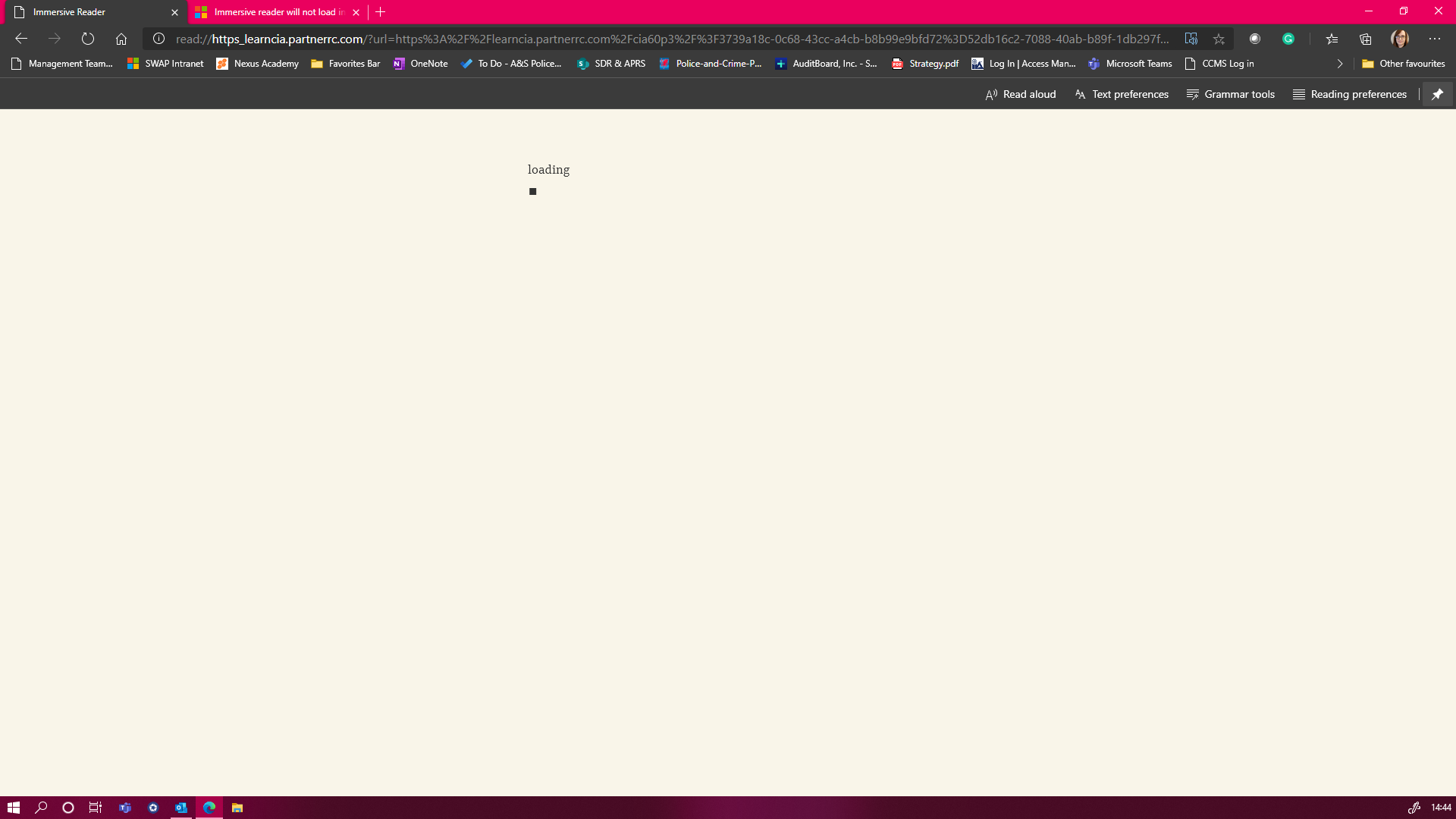Open Settings and more ellipsis menu

click(x=1435, y=39)
